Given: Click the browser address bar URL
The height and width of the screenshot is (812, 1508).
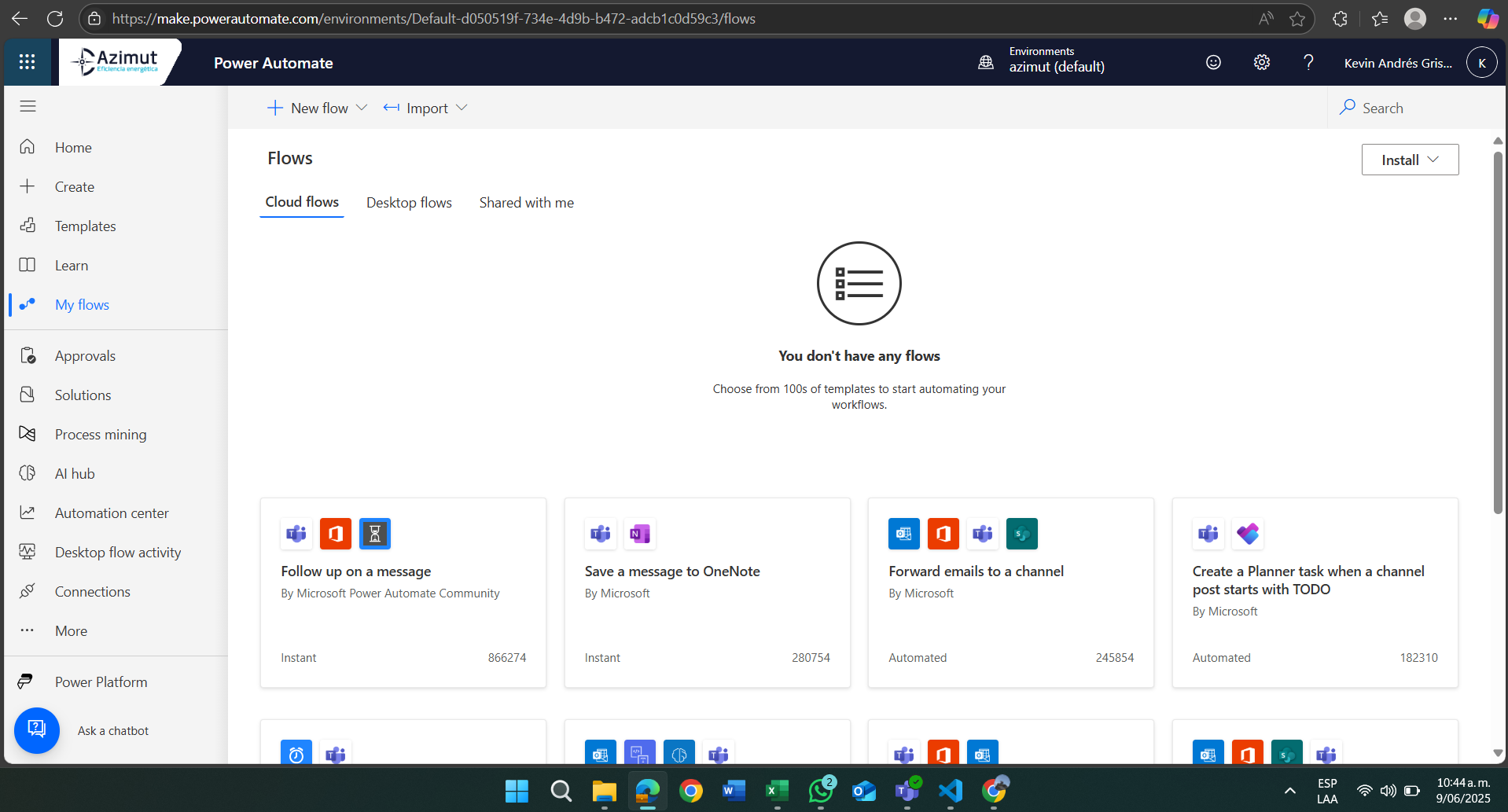Looking at the screenshot, I should tap(433, 18).
